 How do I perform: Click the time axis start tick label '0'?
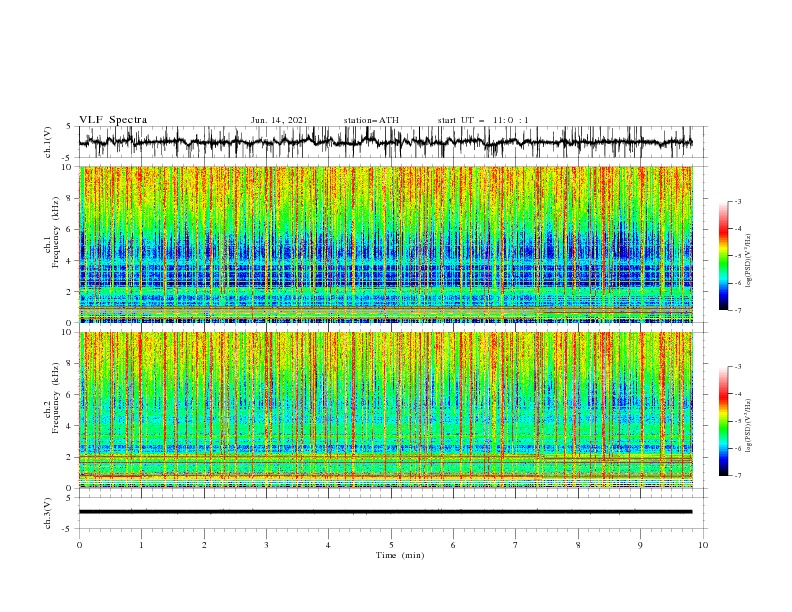tap(79, 545)
